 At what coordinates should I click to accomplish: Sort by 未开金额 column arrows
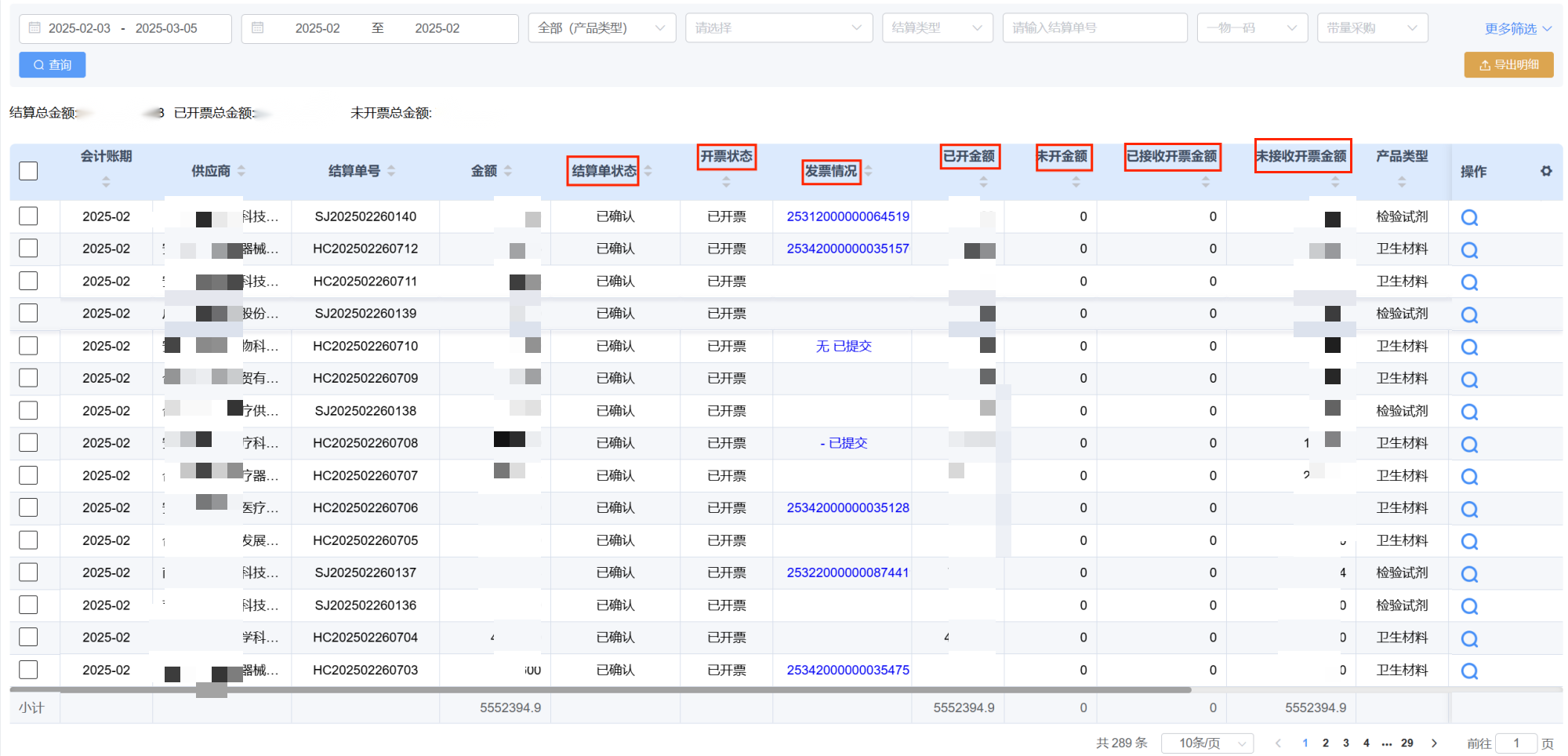1076,182
